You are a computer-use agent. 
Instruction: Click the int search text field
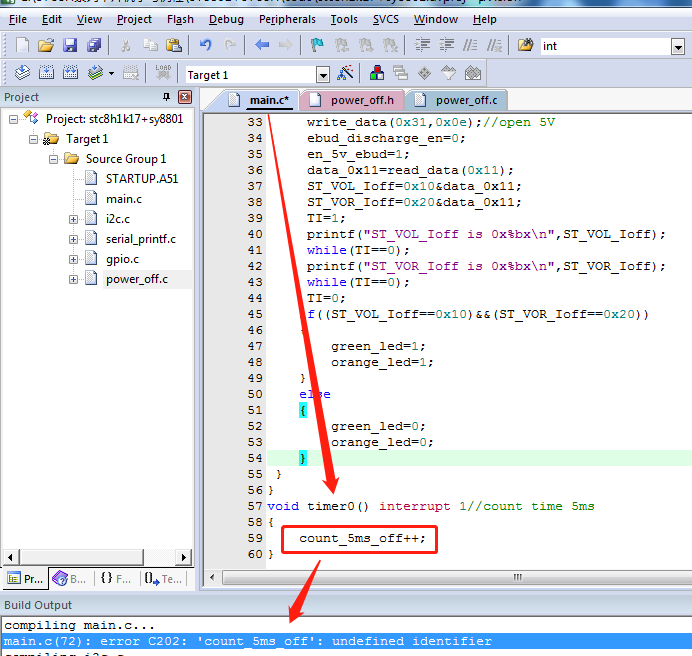click(606, 46)
